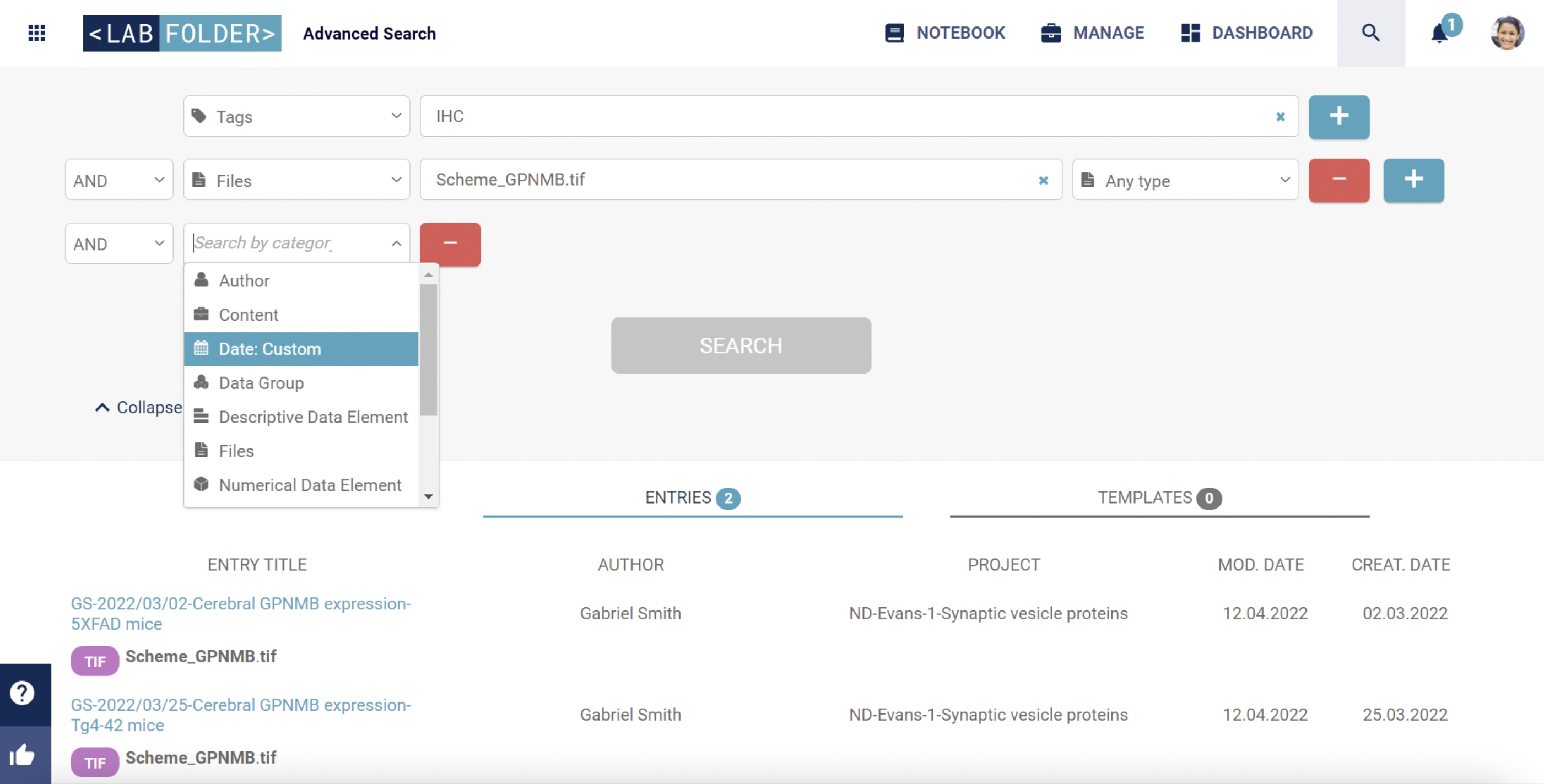Click the TIF file badge under first entry
Viewport: 1544px width, 784px height.
pyautogui.click(x=94, y=661)
